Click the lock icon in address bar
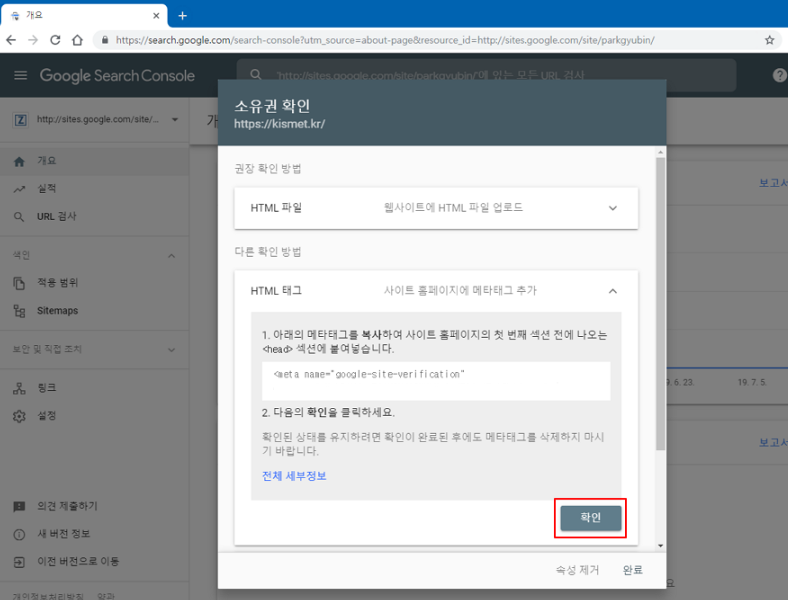Screen dimensions: 788x600 (105, 40)
